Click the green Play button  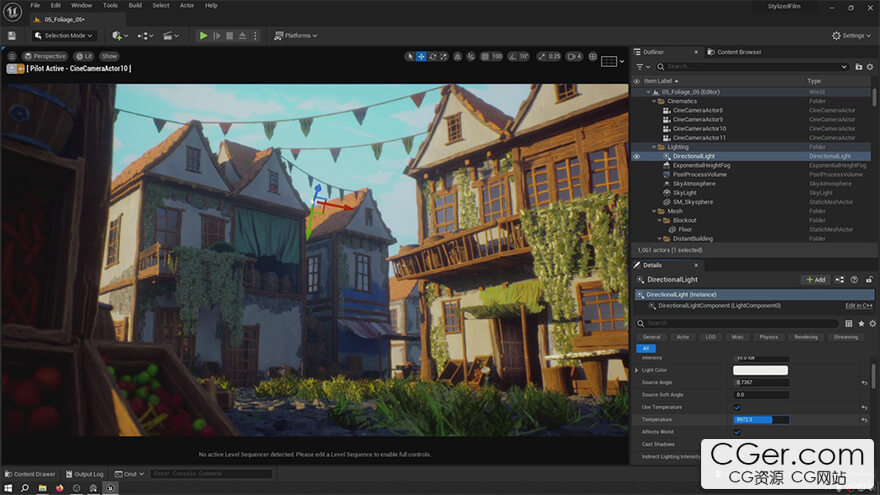point(203,35)
